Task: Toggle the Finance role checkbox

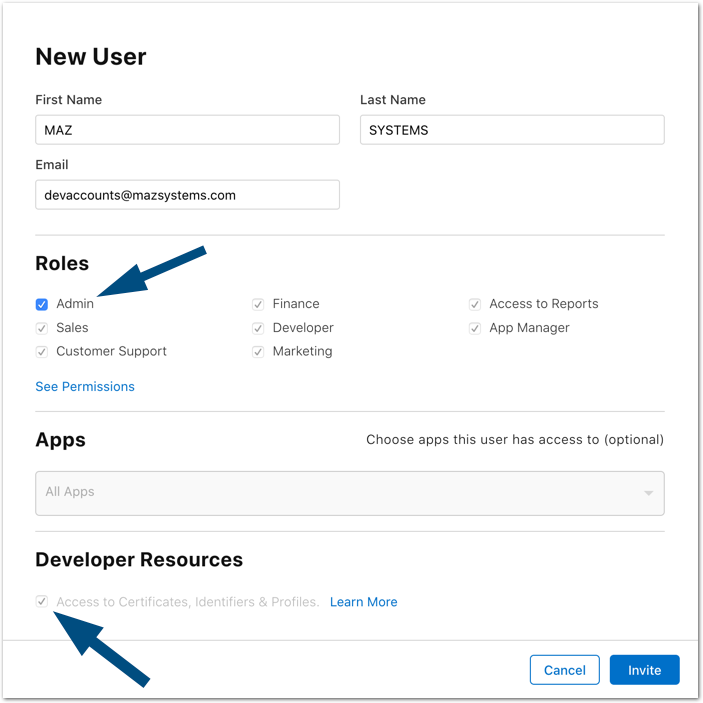Action: click(258, 304)
